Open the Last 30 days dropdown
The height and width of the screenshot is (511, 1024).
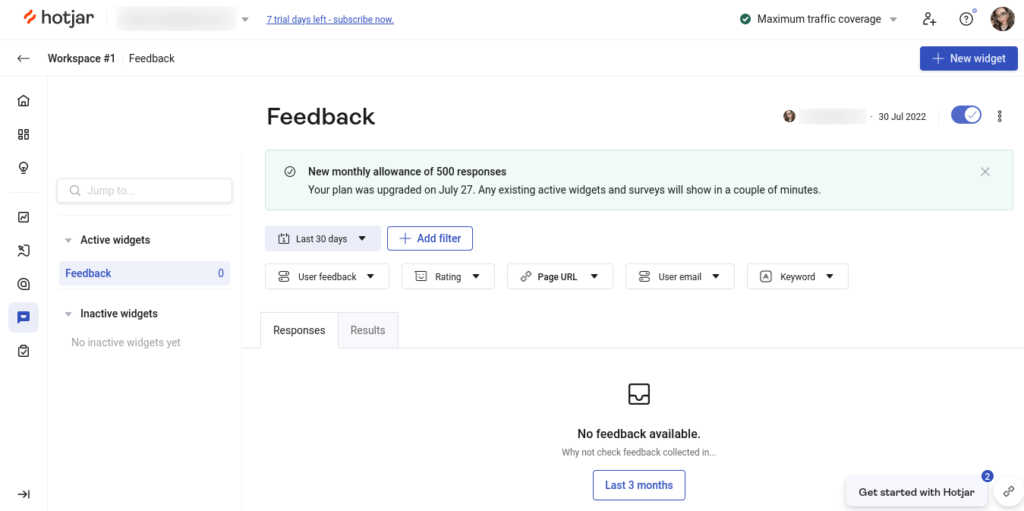point(322,239)
